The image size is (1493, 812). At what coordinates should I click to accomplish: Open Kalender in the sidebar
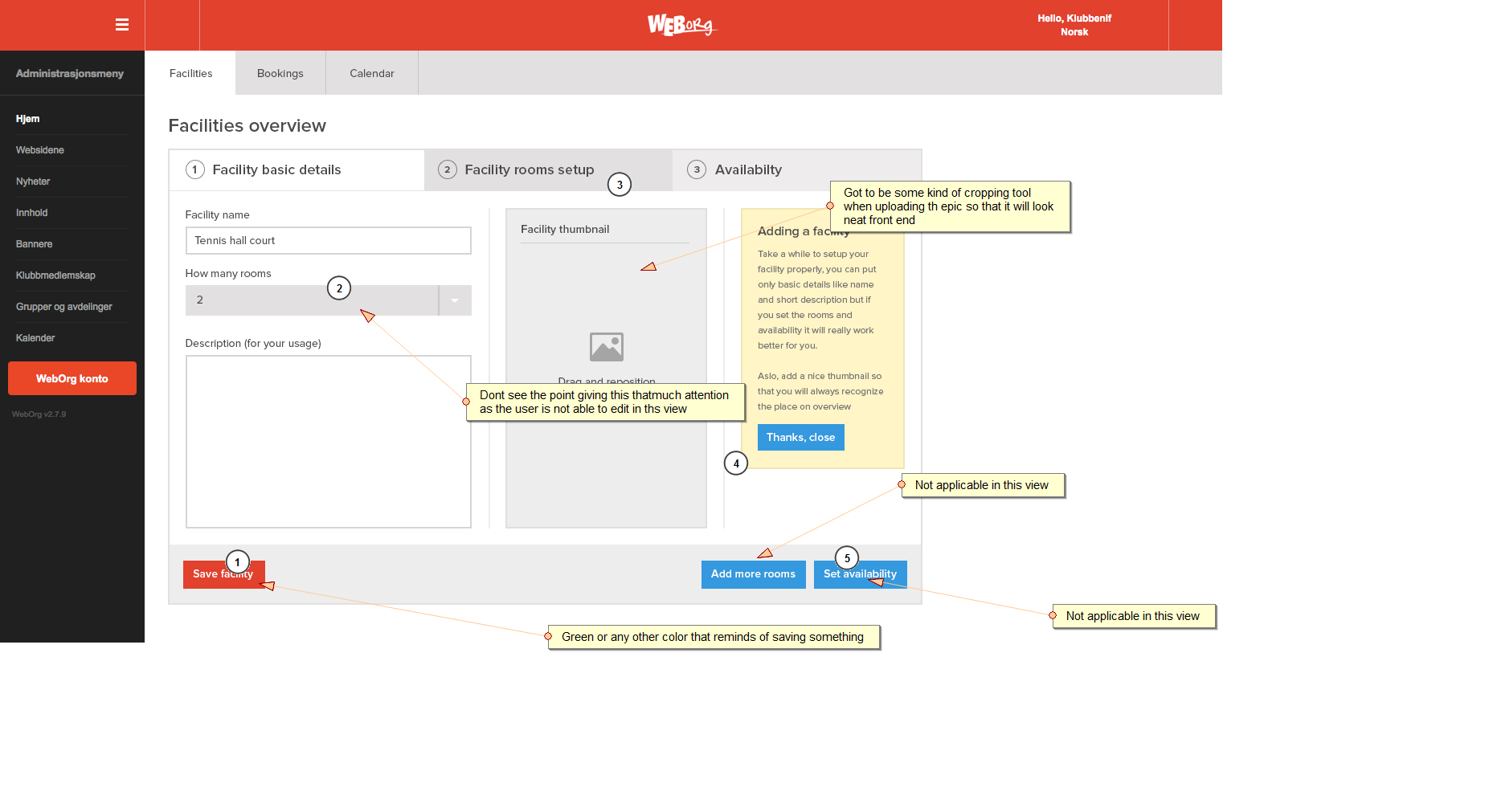click(x=35, y=338)
